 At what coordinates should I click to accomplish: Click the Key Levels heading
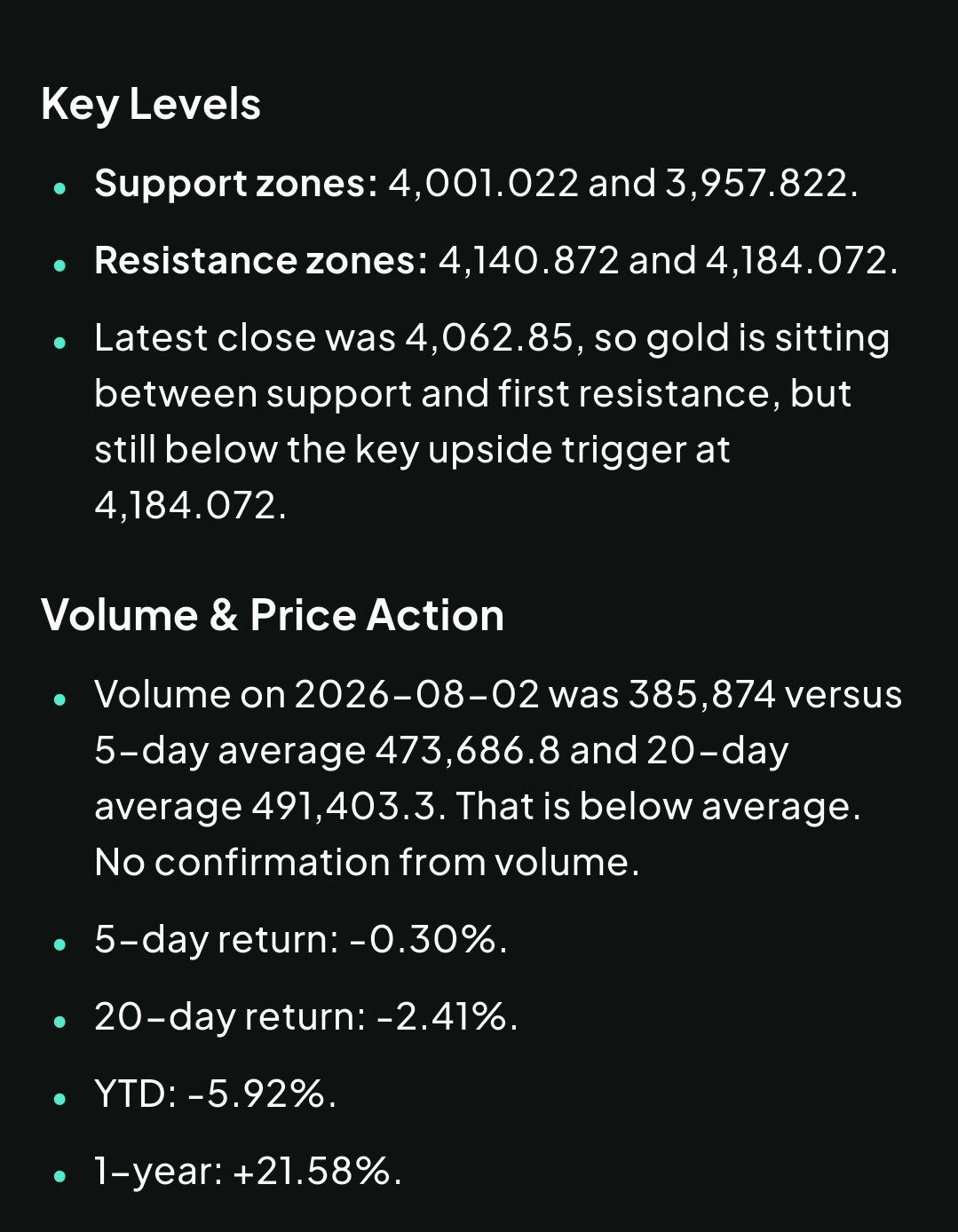point(151,105)
